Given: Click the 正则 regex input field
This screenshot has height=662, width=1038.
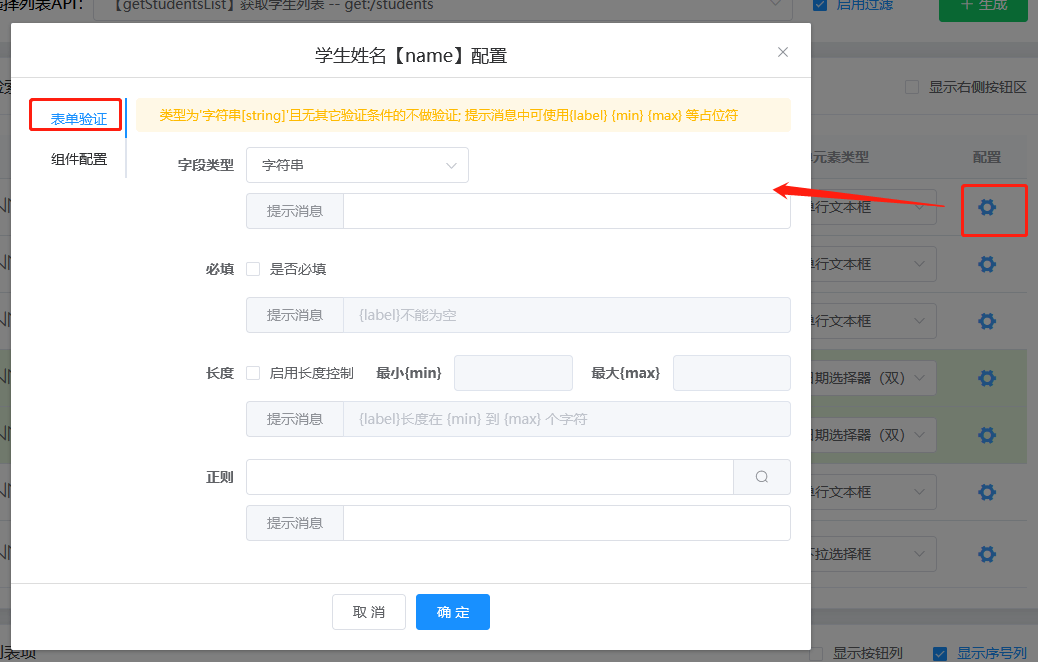Looking at the screenshot, I should pyautogui.click(x=490, y=477).
